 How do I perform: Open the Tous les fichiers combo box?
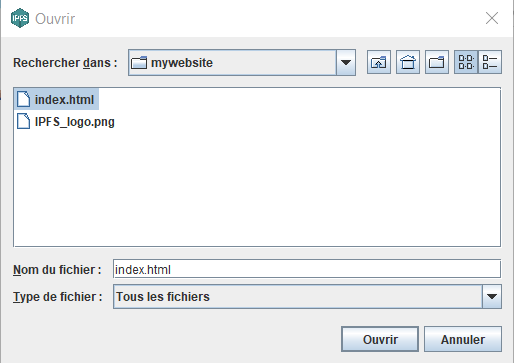click(x=307, y=296)
